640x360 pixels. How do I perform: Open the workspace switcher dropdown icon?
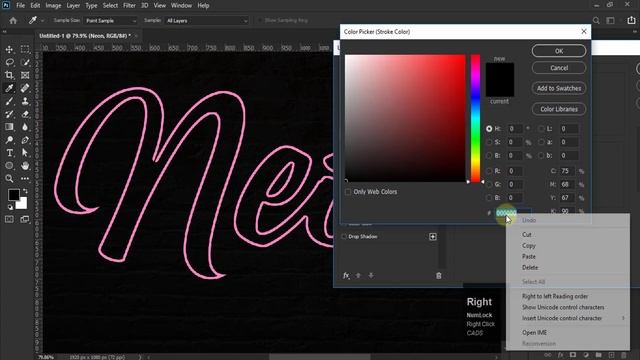tap(611, 20)
